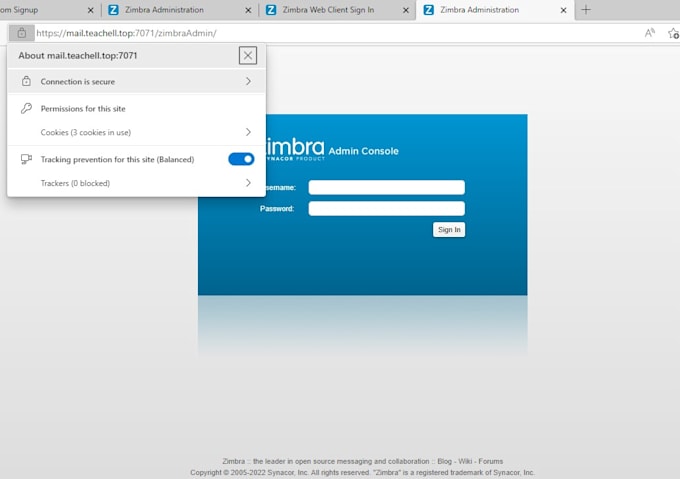Image resolution: width=680 pixels, height=479 pixels.
Task: Click the lock icon beside Connection is secure
Action: [x=26, y=81]
